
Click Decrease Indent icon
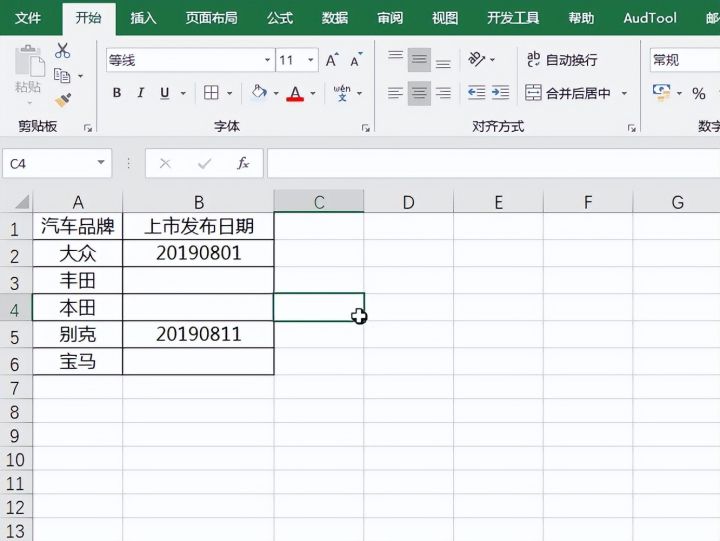pyautogui.click(x=477, y=93)
